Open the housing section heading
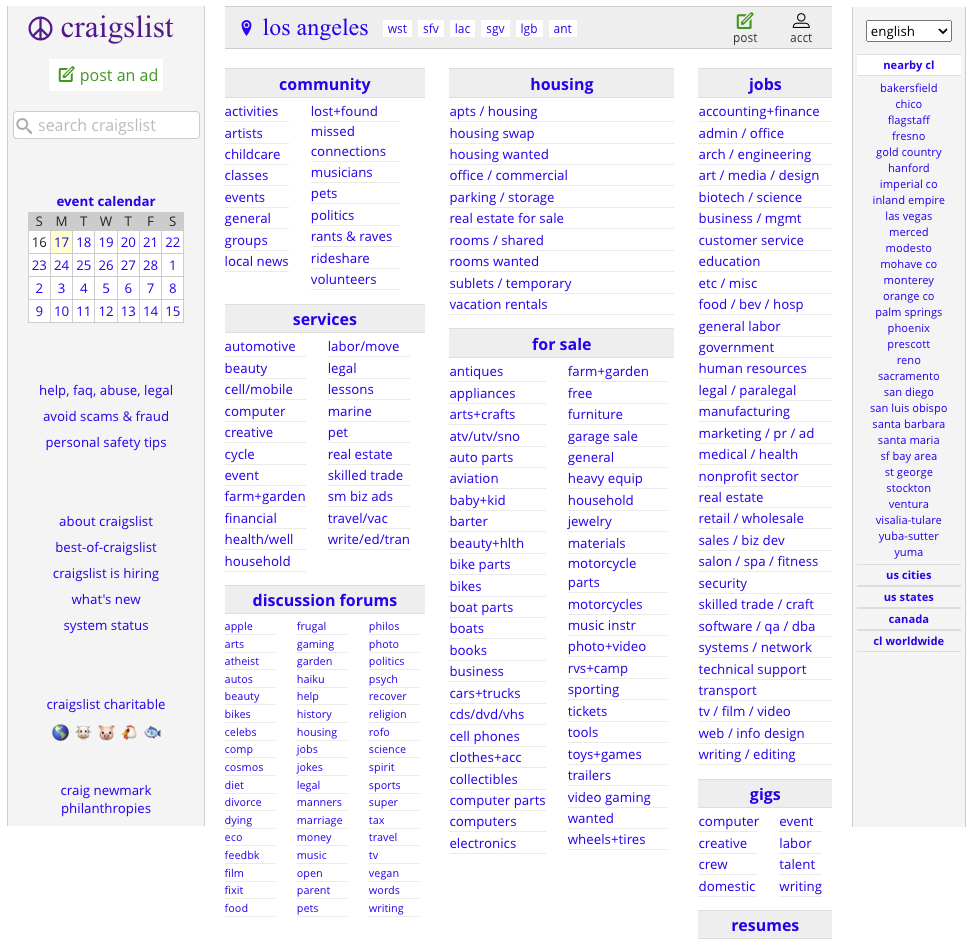 (562, 84)
